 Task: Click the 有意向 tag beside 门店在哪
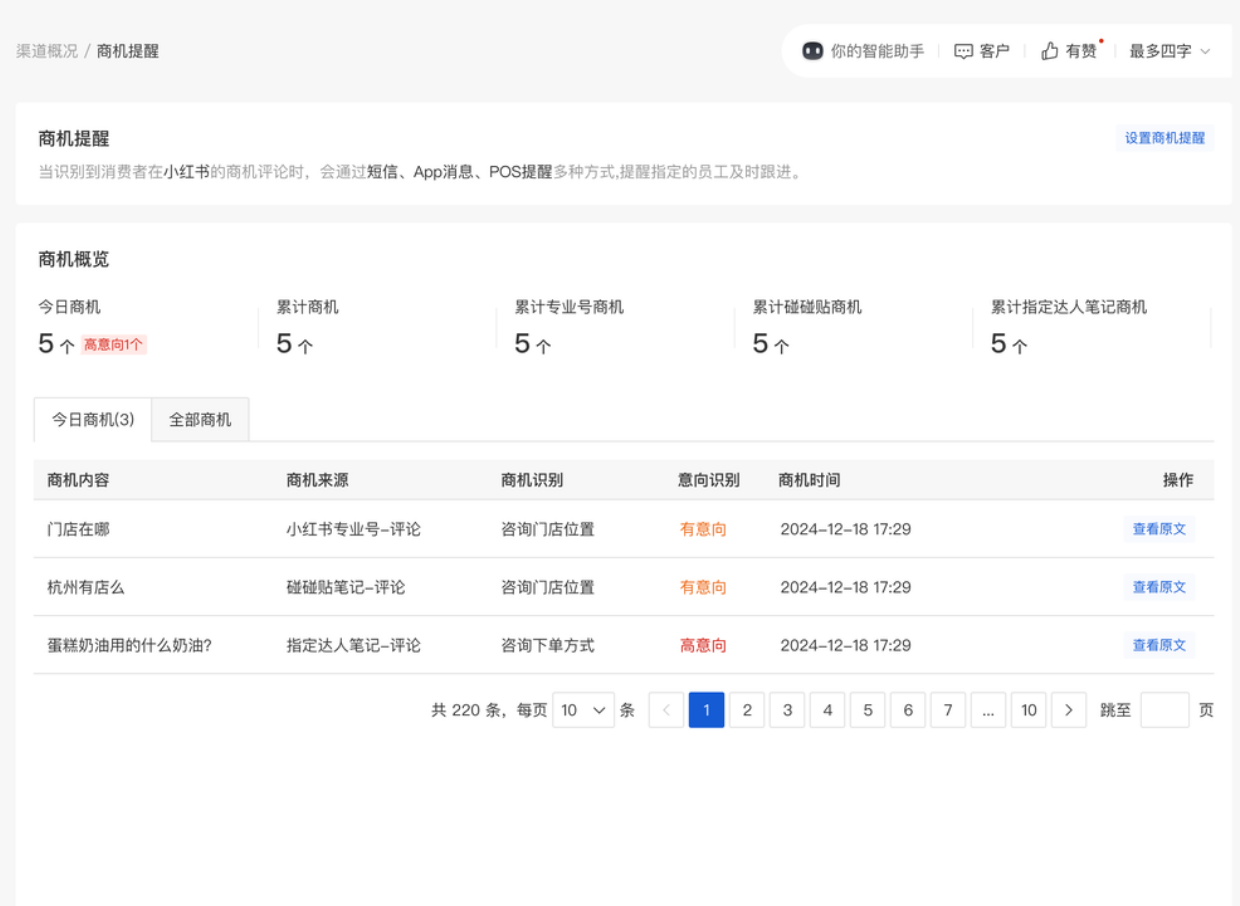coord(703,529)
